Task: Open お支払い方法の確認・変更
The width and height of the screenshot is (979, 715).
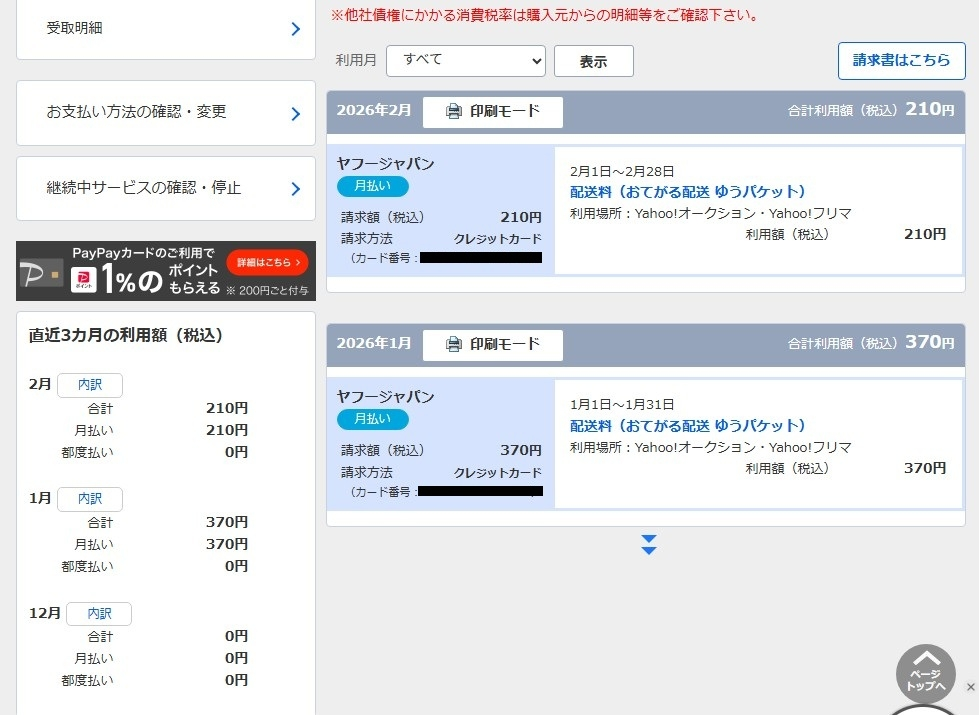Action: (165, 113)
